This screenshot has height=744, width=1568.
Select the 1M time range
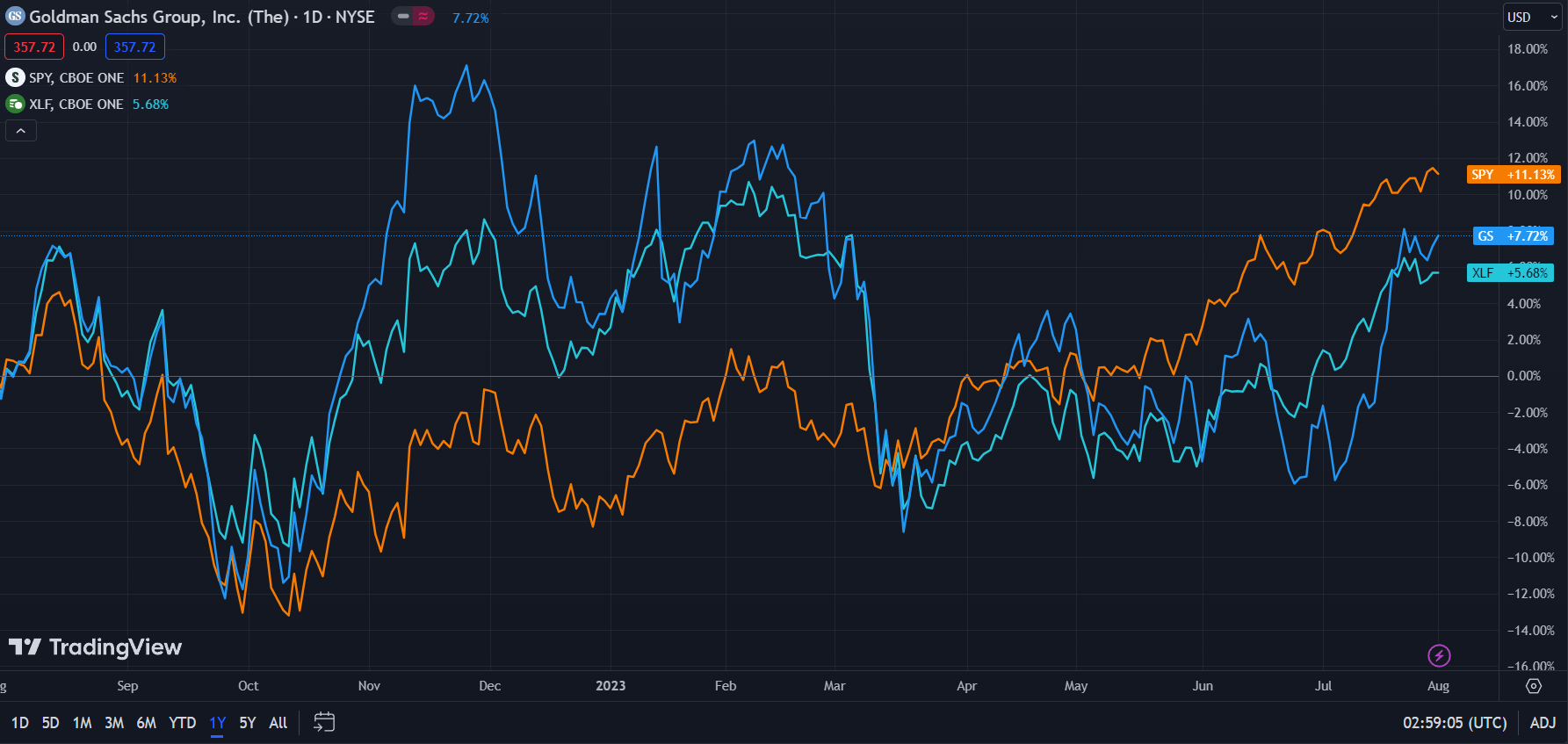[83, 723]
